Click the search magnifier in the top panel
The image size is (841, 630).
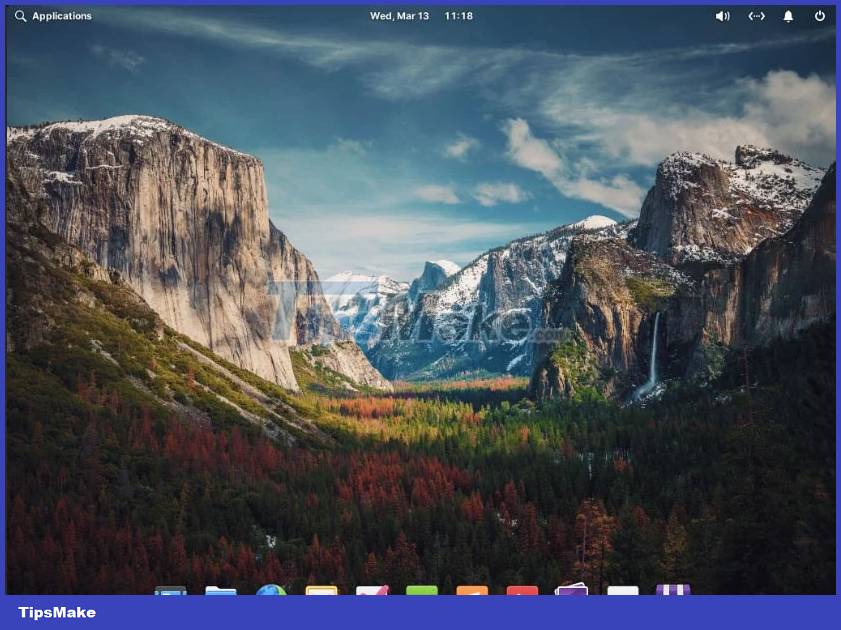(x=20, y=16)
